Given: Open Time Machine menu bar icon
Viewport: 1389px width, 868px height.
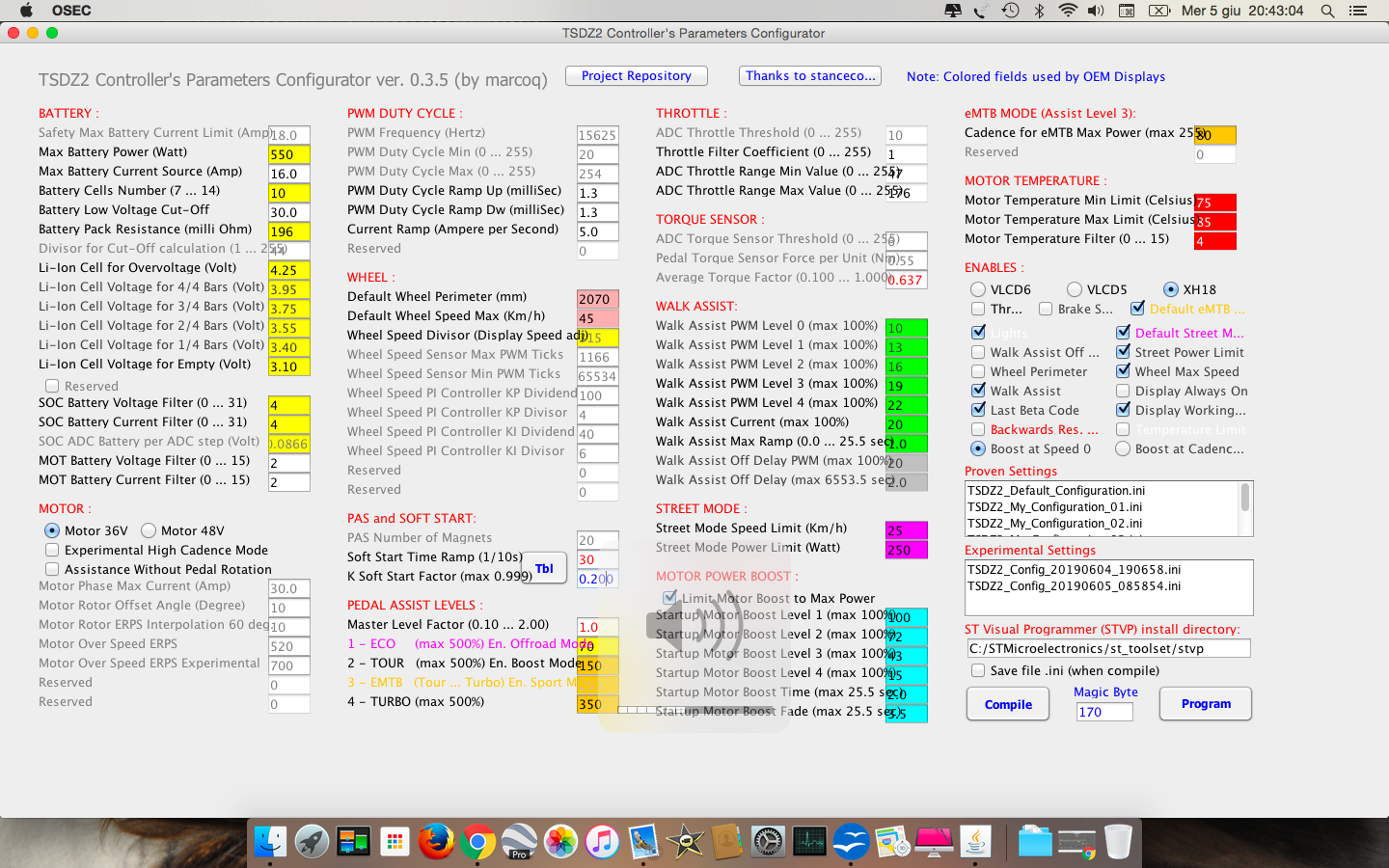Looking at the screenshot, I should click(x=1010, y=11).
